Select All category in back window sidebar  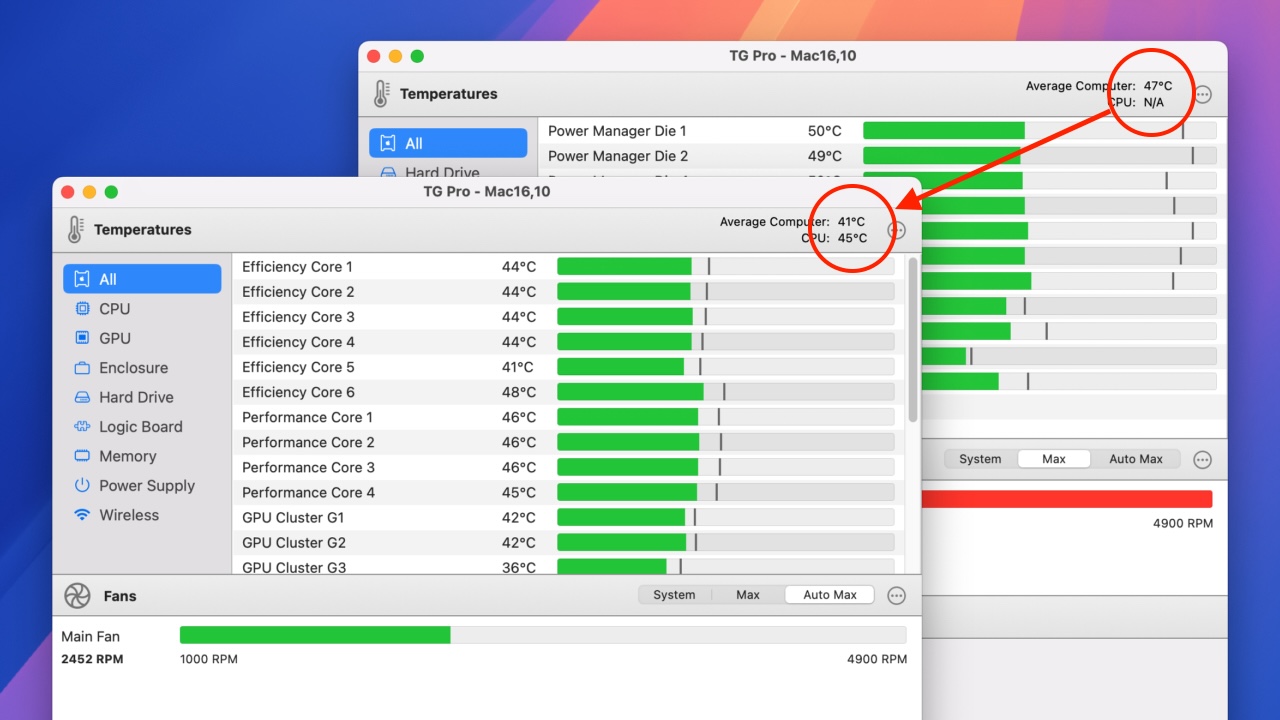pyautogui.click(x=448, y=143)
